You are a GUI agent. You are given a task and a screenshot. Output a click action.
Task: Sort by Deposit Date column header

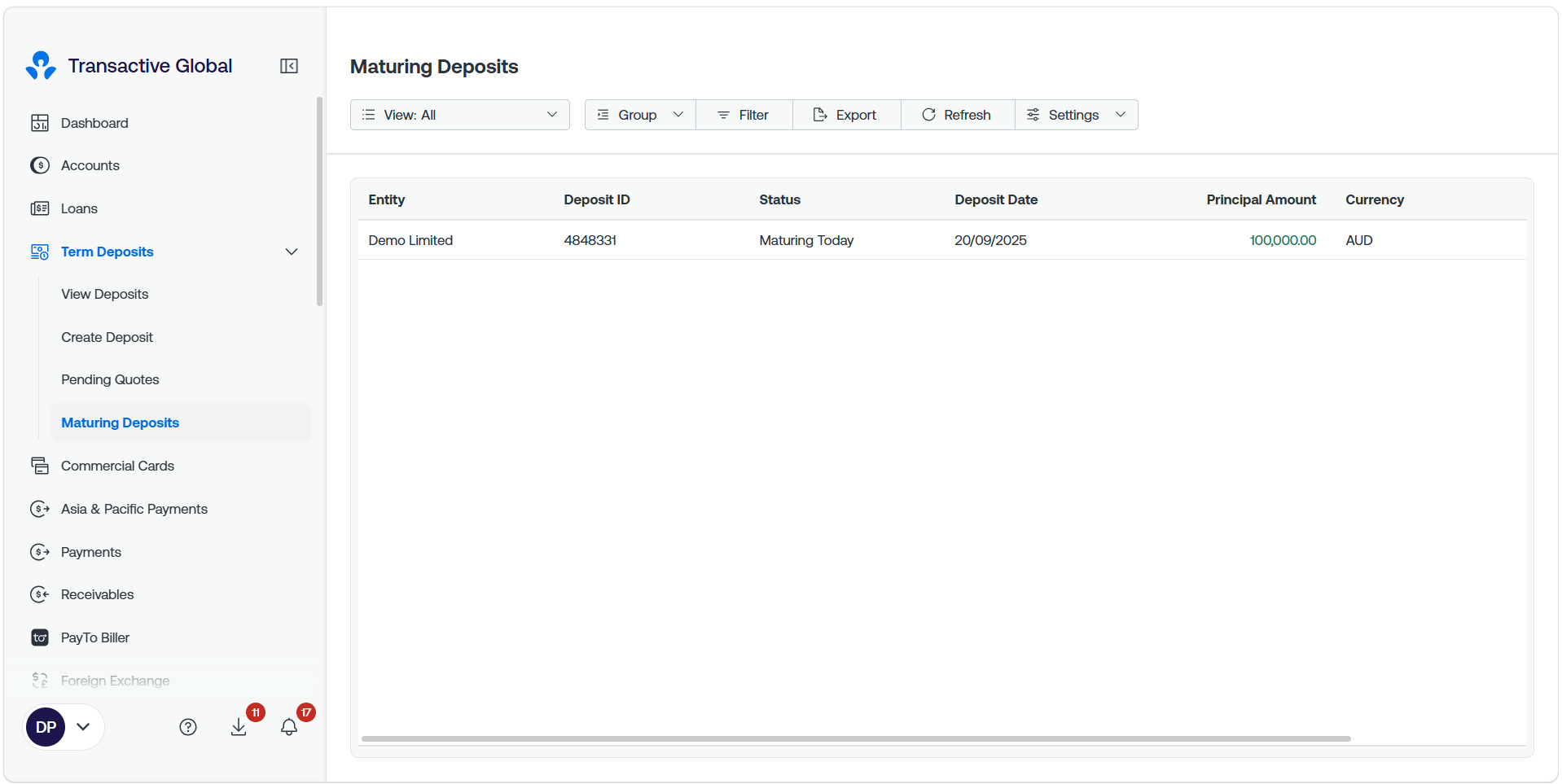click(x=996, y=199)
